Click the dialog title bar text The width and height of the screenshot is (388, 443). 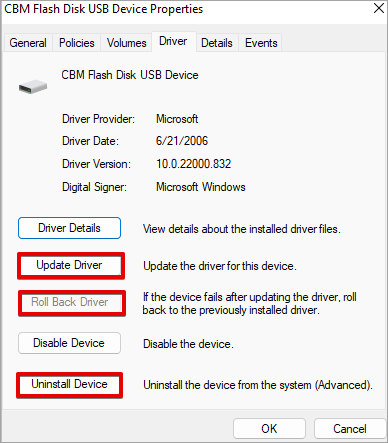click(104, 9)
